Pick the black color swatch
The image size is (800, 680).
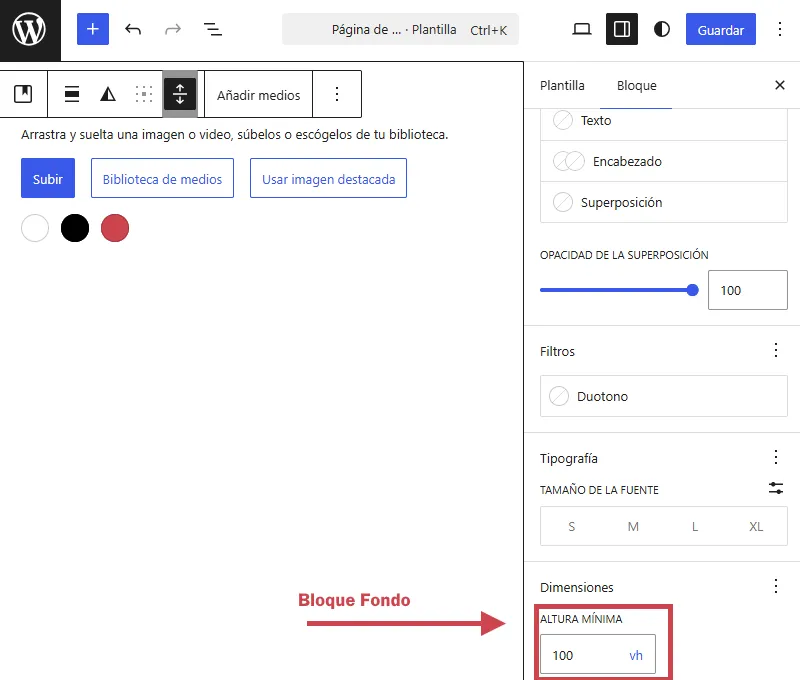[74, 228]
